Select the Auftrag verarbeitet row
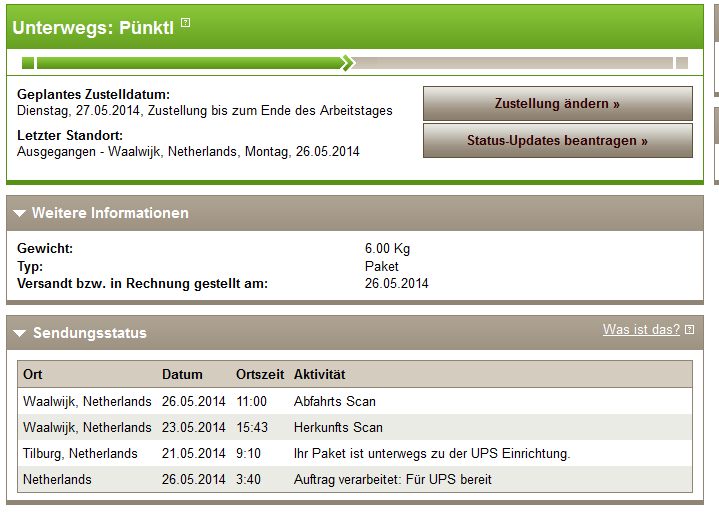719x524 pixels. 355,480
